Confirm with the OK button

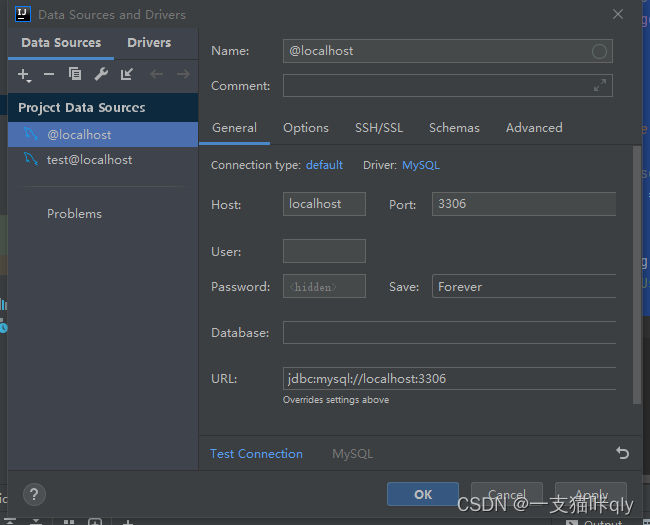tap(423, 494)
